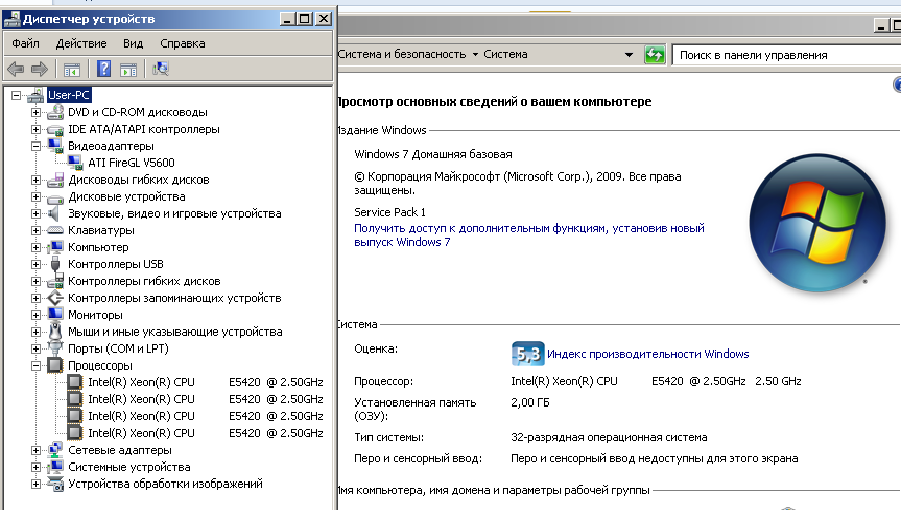Click the Порты (COM и LPT) icon
The image size is (901, 510).
(55, 348)
